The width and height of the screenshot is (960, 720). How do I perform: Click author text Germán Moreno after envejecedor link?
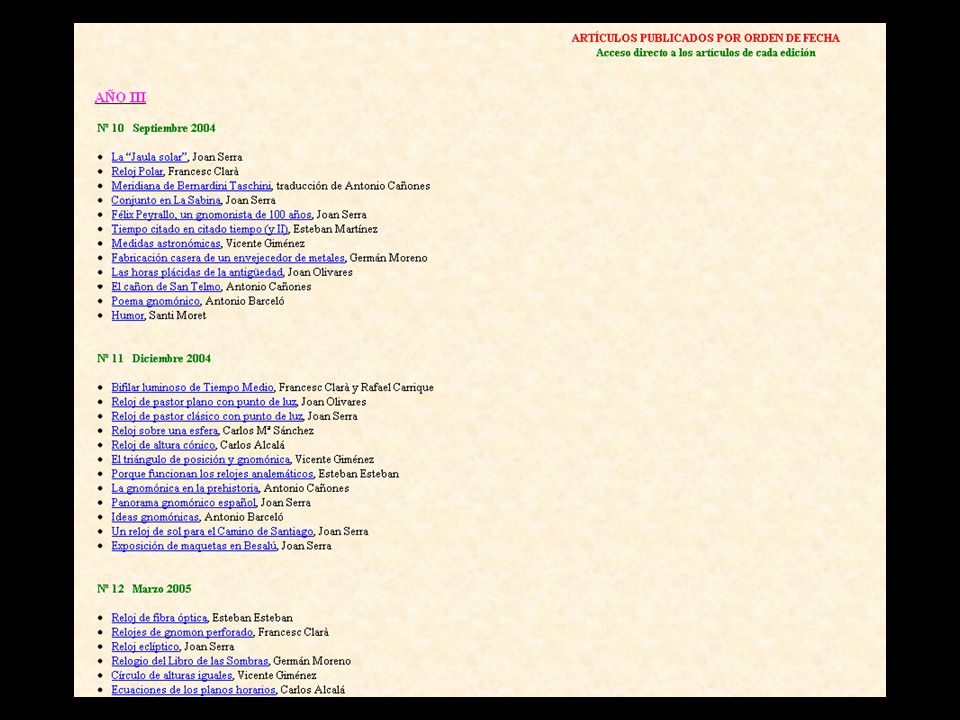click(x=388, y=258)
